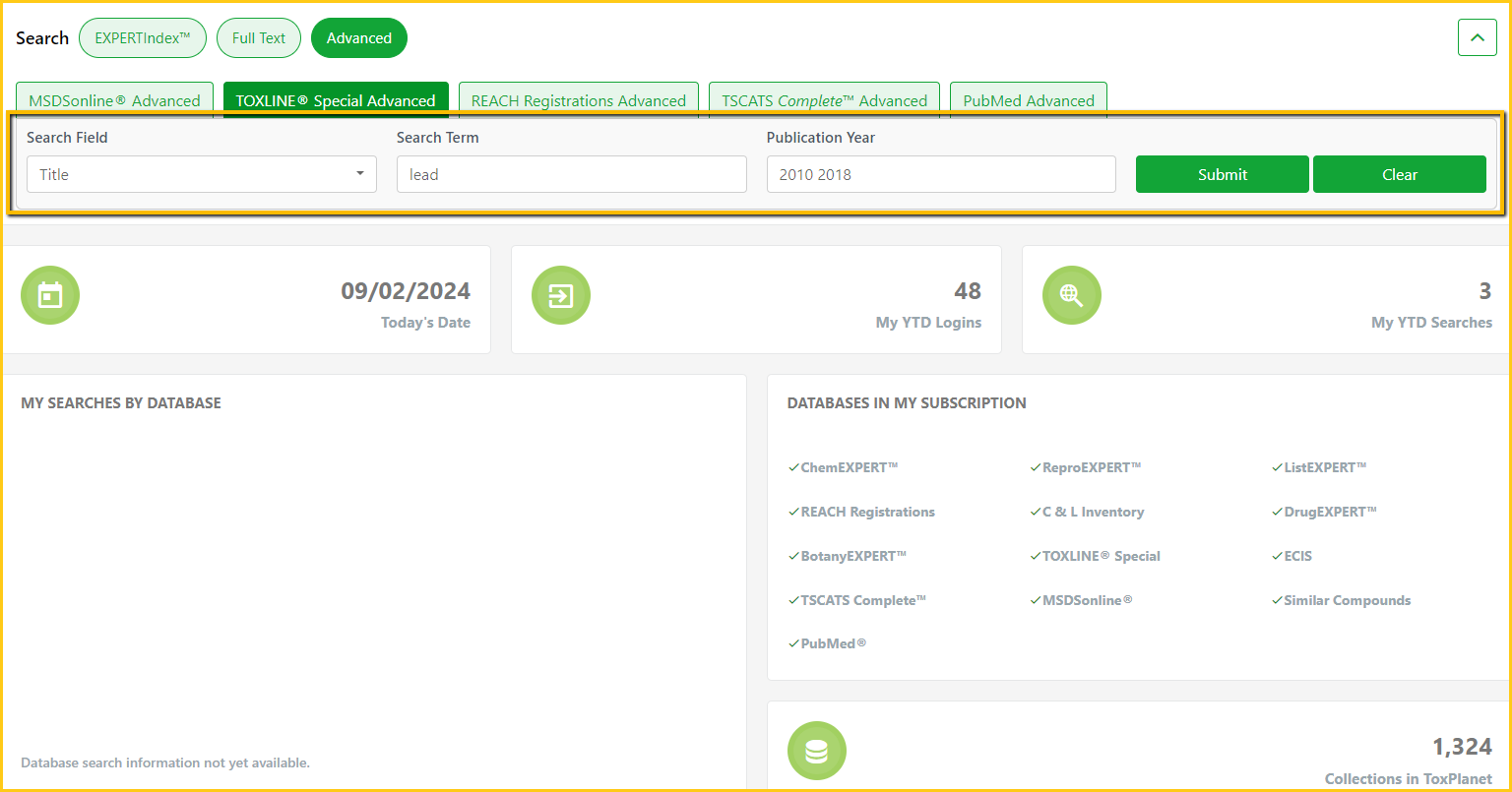Viewport: 1512px width, 792px height.
Task: Open the REACH Registrations Advanced tab
Action: click(579, 100)
